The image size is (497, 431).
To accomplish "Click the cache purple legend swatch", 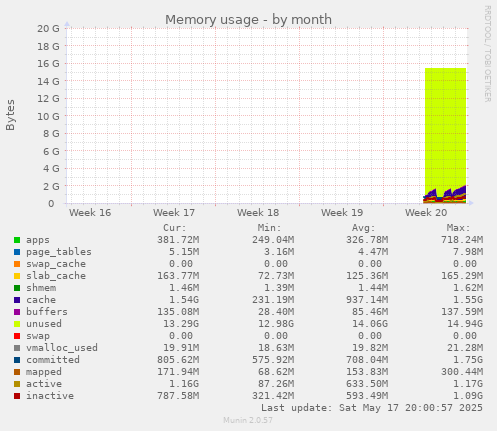I will [x=17, y=300].
